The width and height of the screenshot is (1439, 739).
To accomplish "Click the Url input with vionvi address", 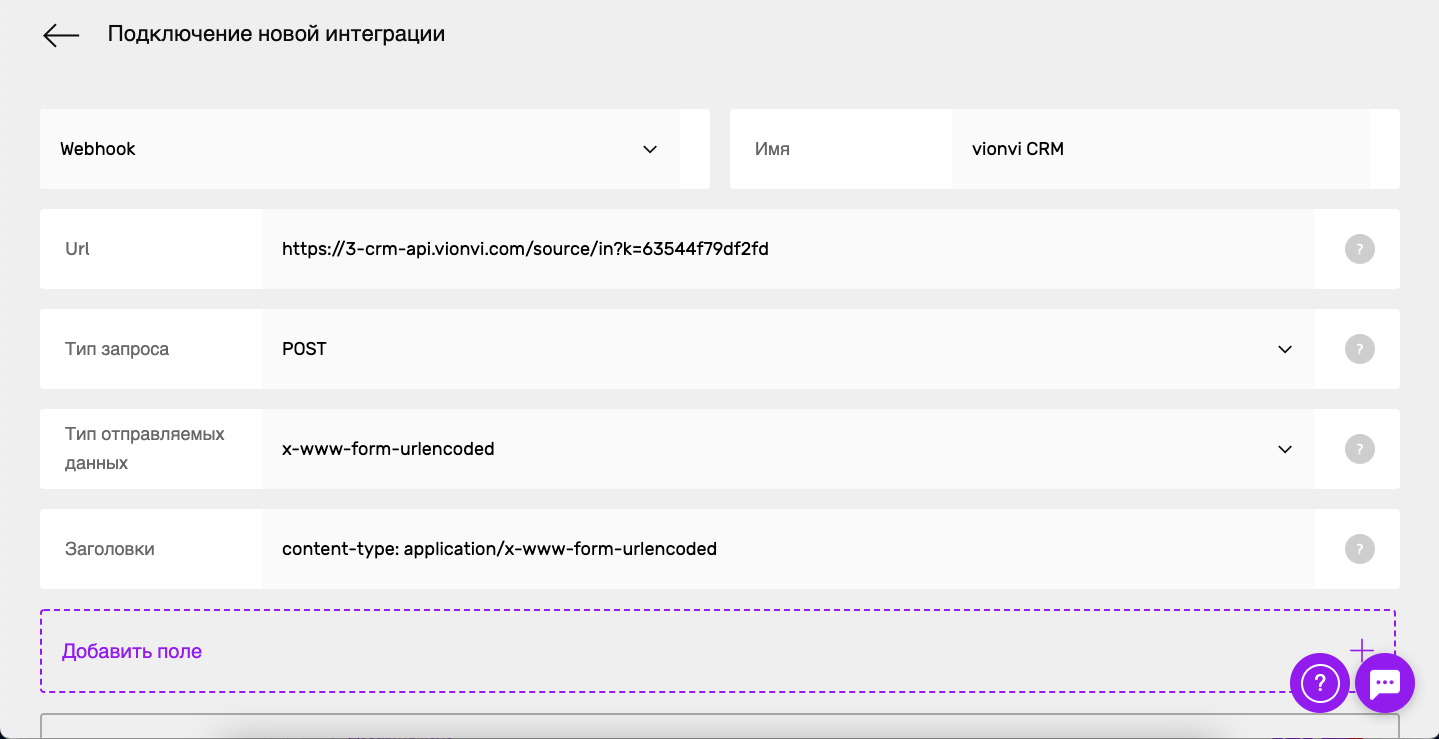I will [x=788, y=249].
